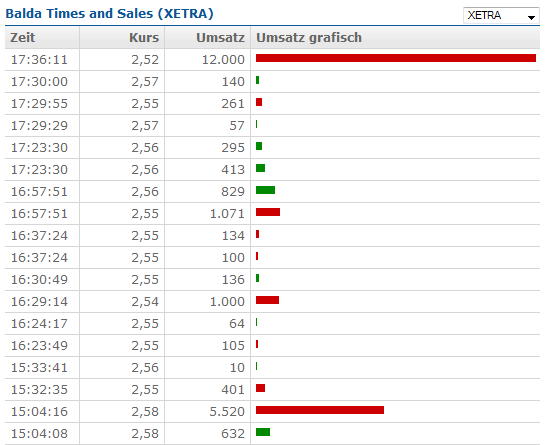The image size is (549, 445).
Task: Select the time 16:30:49
Action: coord(39,280)
